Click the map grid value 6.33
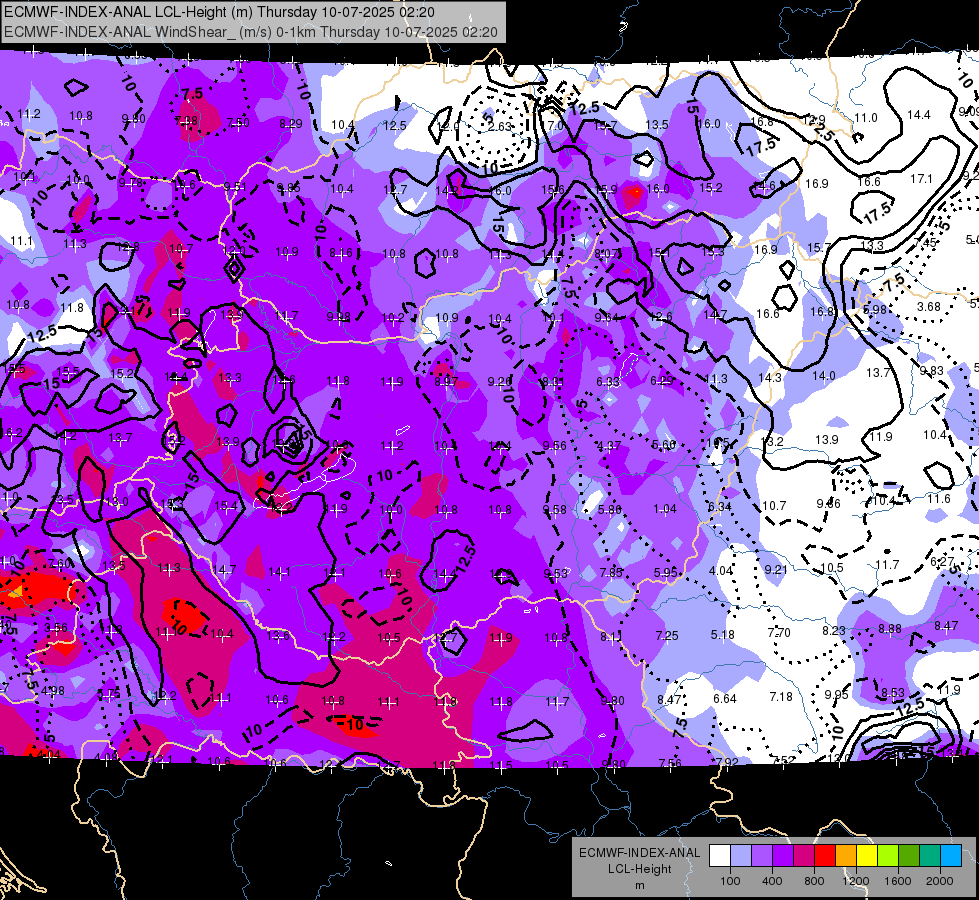Viewport: 979px width, 900px height. pyautogui.click(x=608, y=382)
